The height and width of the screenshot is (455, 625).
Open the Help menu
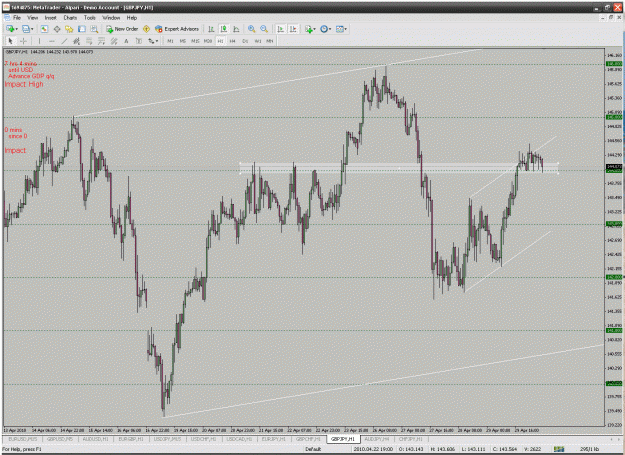coord(132,18)
